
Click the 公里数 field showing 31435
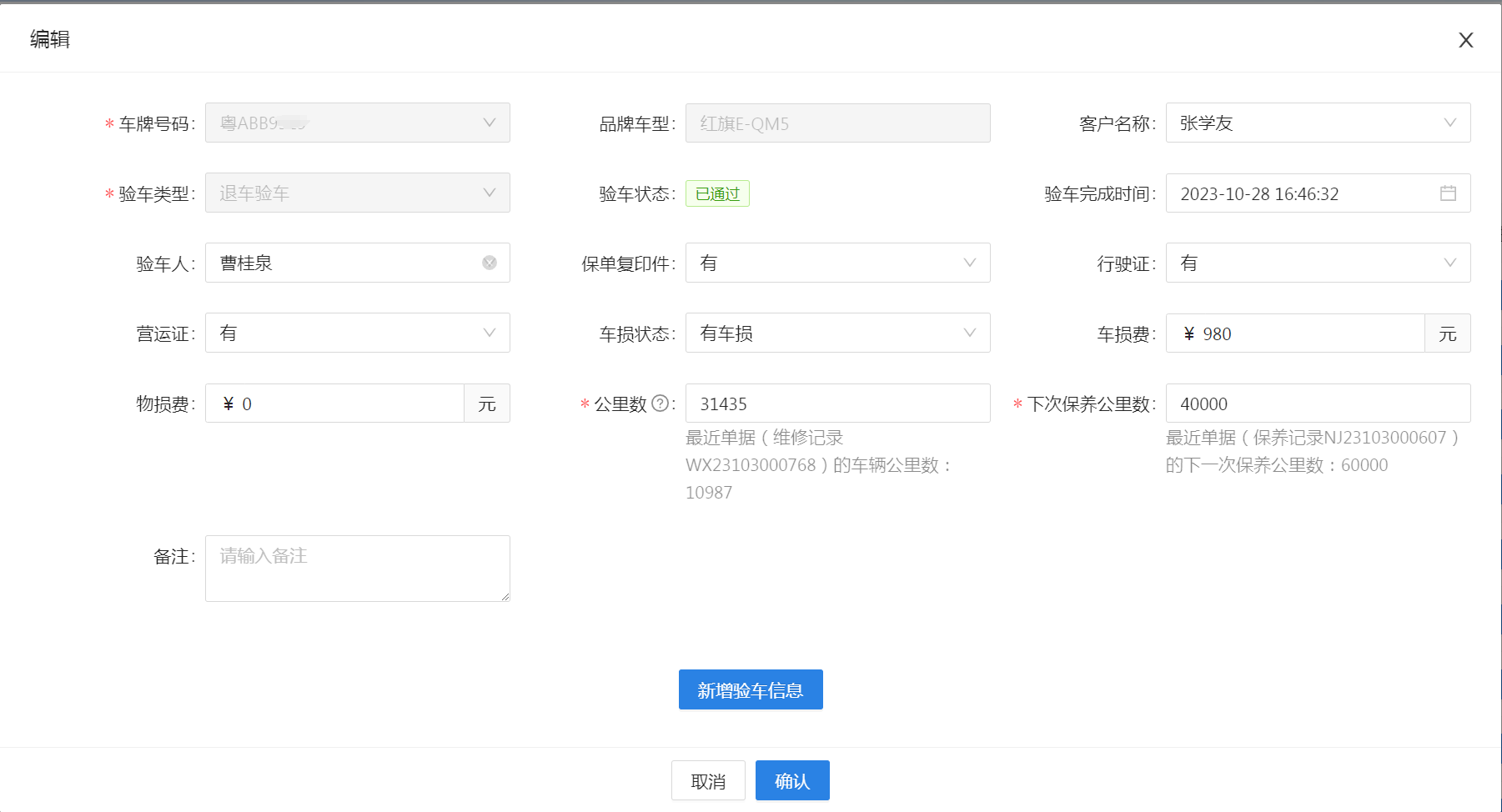click(837, 403)
